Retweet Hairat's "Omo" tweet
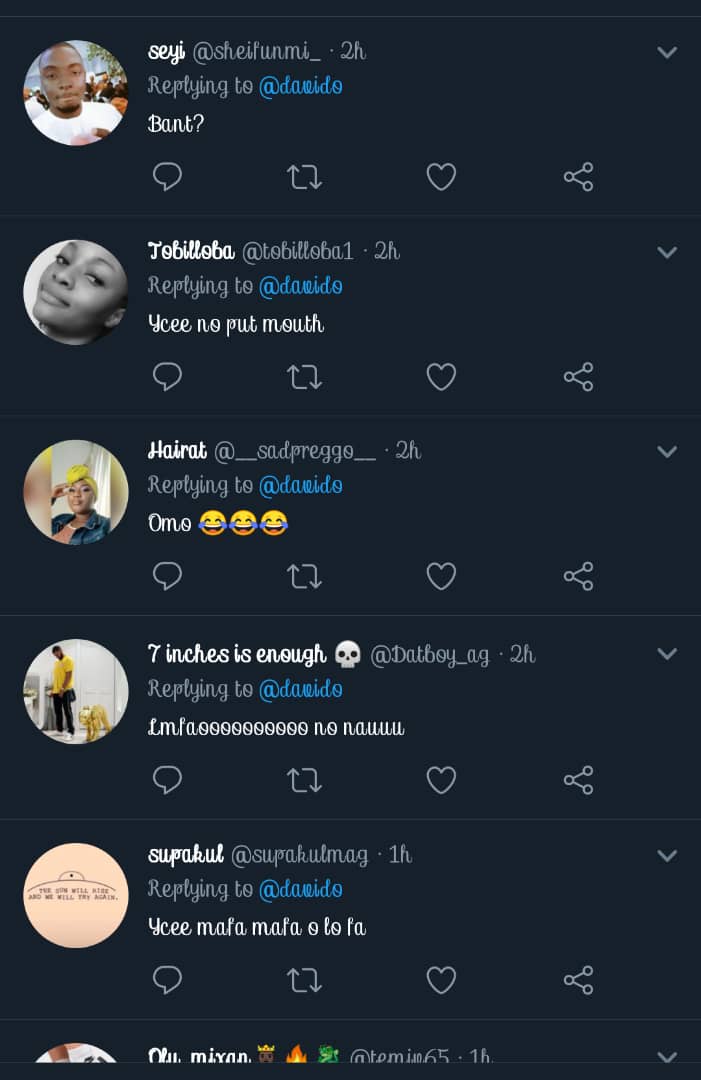 pos(304,576)
